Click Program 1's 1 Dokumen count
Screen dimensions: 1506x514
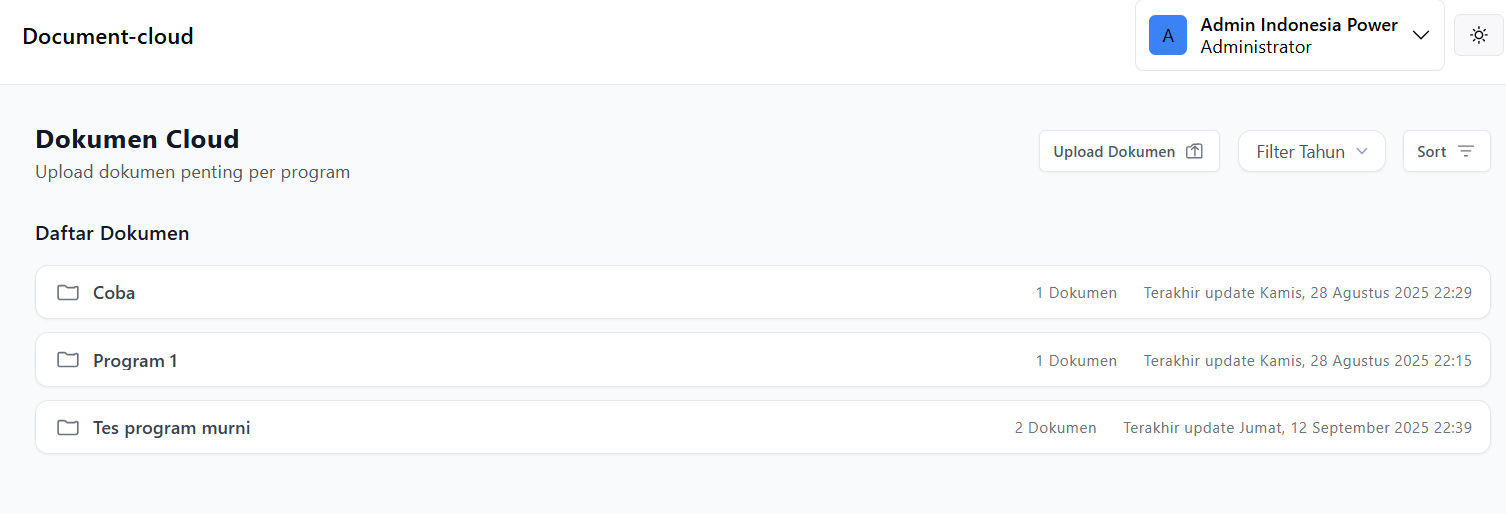pos(1076,360)
